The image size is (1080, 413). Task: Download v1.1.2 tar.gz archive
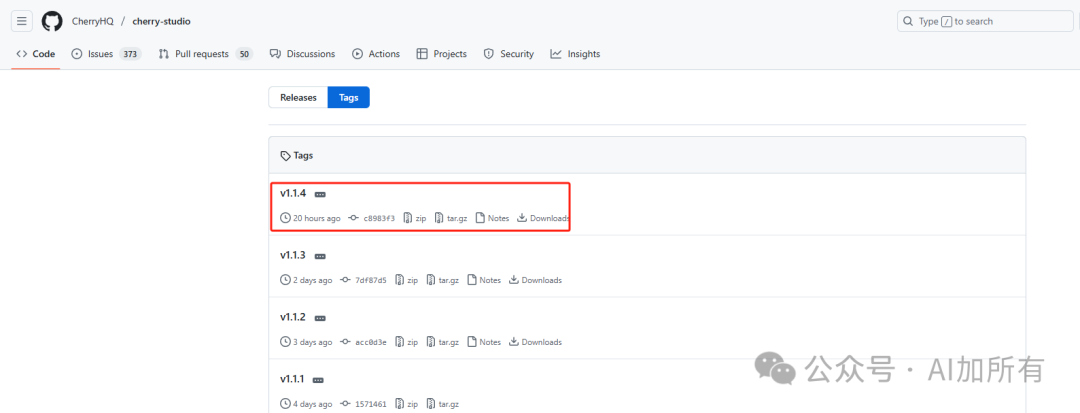click(443, 342)
